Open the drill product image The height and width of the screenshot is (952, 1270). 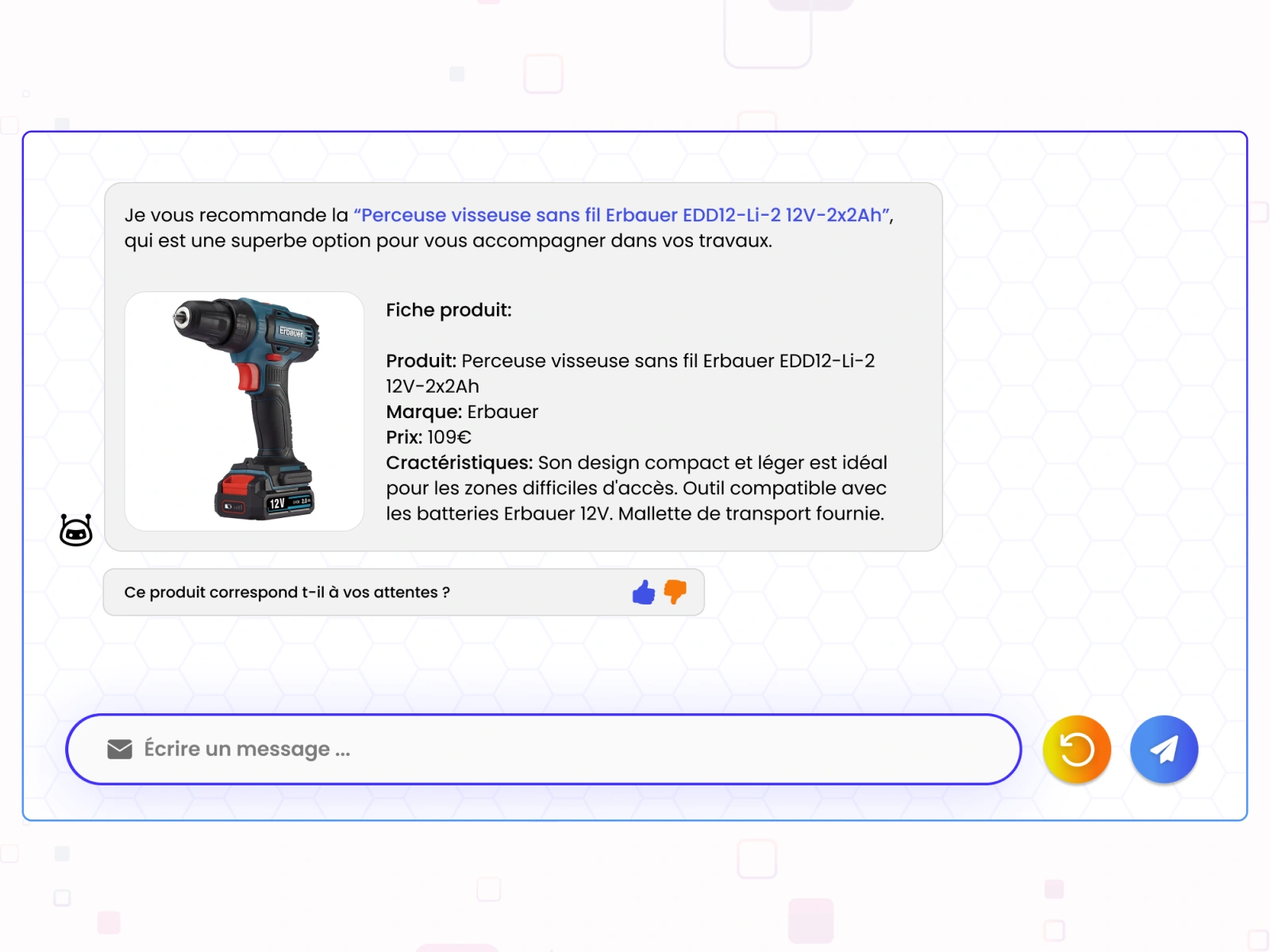[244, 411]
